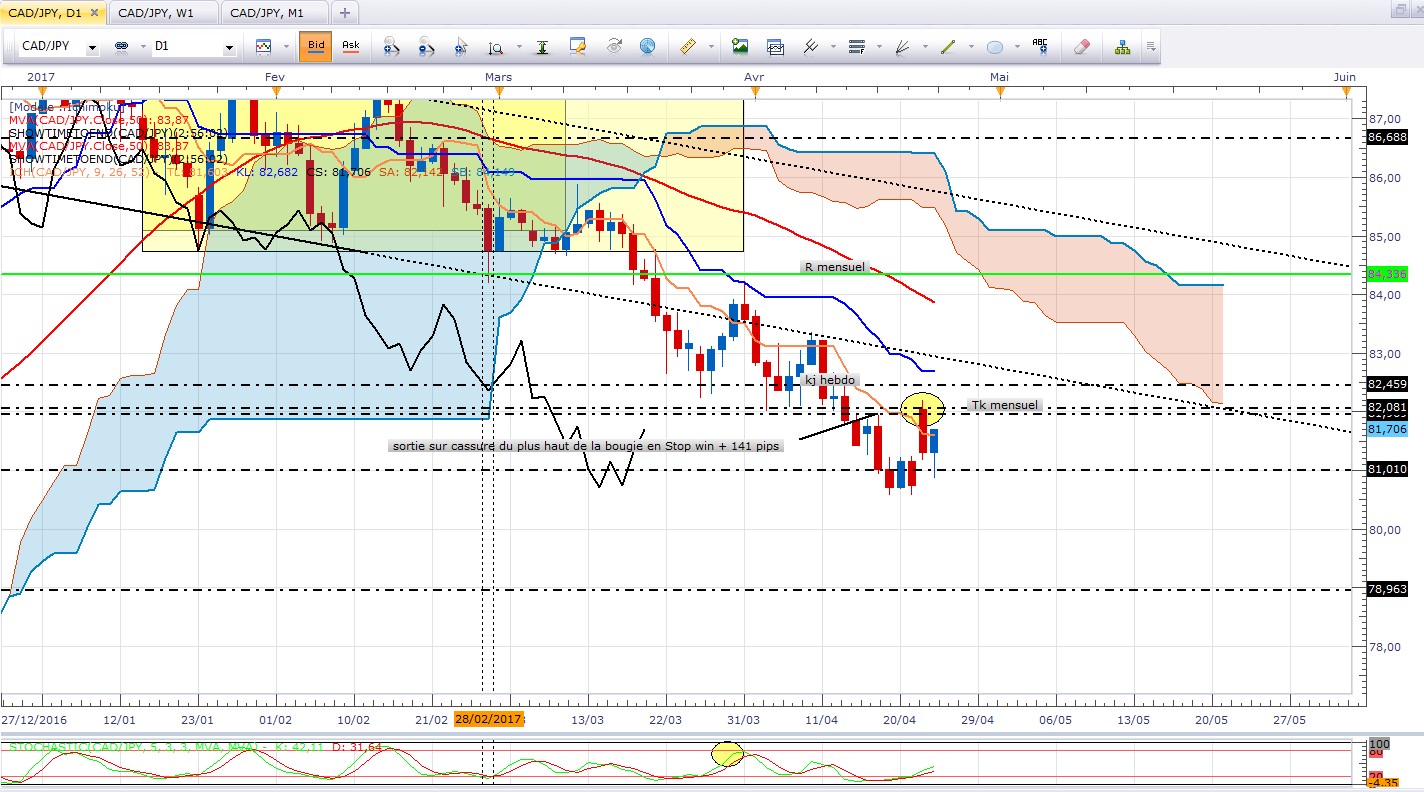Close the CAD/JPY, D1 tab
The width and height of the screenshot is (1424, 792).
[94, 13]
